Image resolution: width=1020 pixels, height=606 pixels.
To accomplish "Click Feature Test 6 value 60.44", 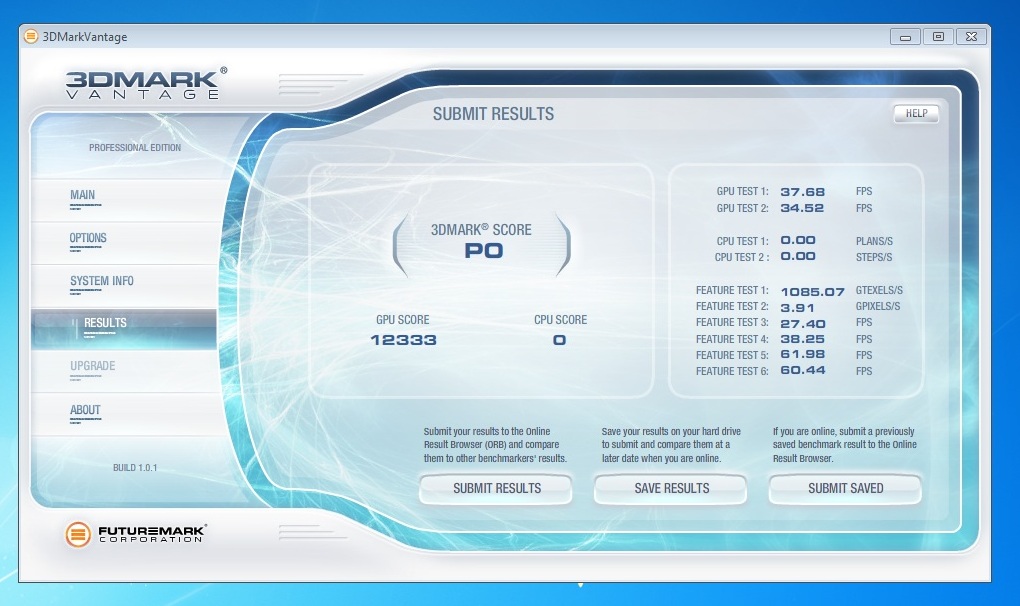I will coord(803,370).
